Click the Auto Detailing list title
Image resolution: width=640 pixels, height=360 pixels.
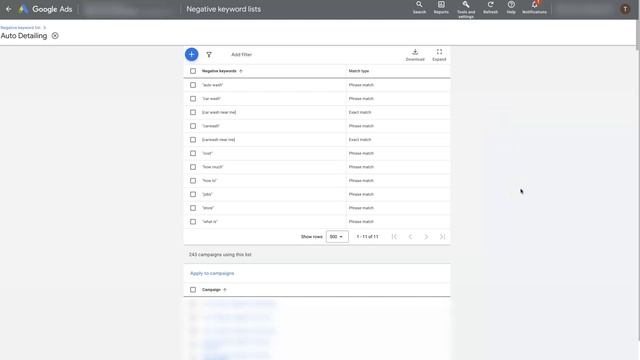(24, 36)
